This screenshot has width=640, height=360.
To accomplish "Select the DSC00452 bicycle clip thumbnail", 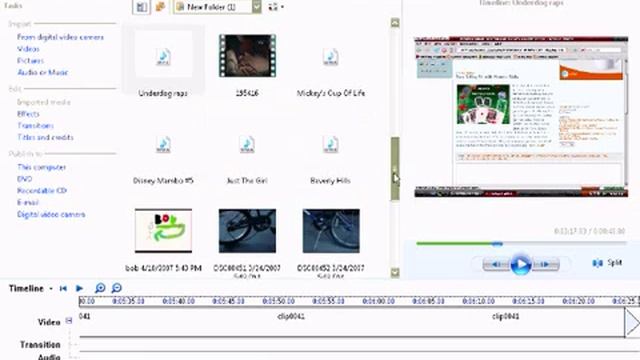I will (331, 231).
